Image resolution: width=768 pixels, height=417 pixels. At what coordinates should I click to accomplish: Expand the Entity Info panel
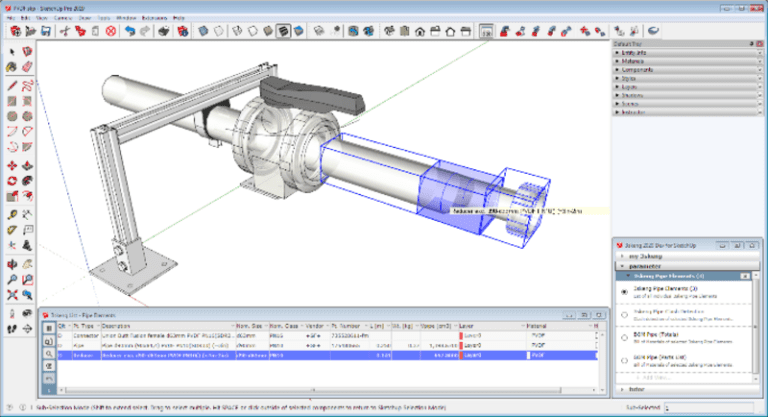tap(688, 52)
